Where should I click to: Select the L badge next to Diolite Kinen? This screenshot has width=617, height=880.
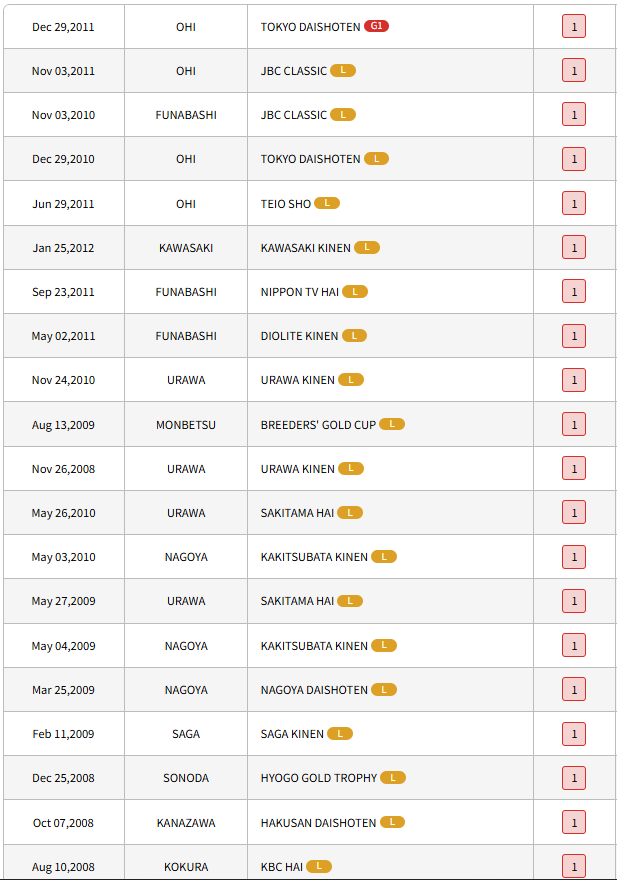354,335
